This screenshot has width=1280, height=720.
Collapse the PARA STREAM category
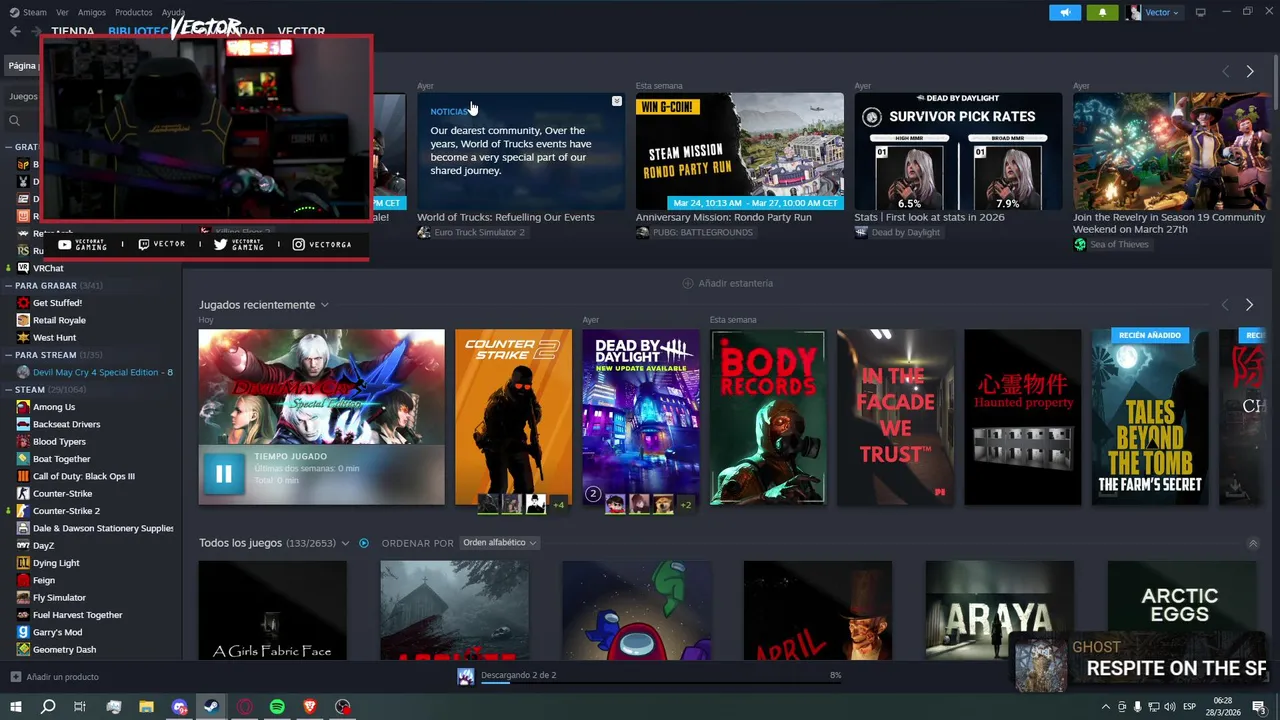9,355
